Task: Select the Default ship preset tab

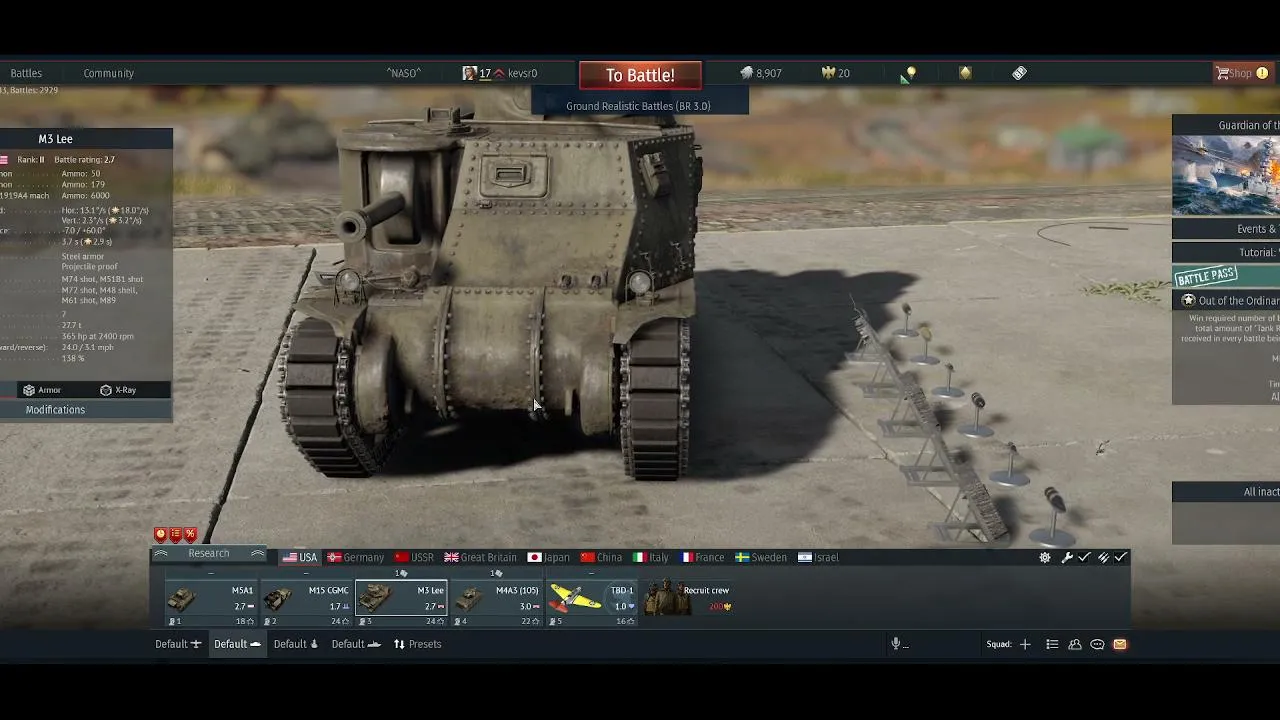Action: coord(357,644)
